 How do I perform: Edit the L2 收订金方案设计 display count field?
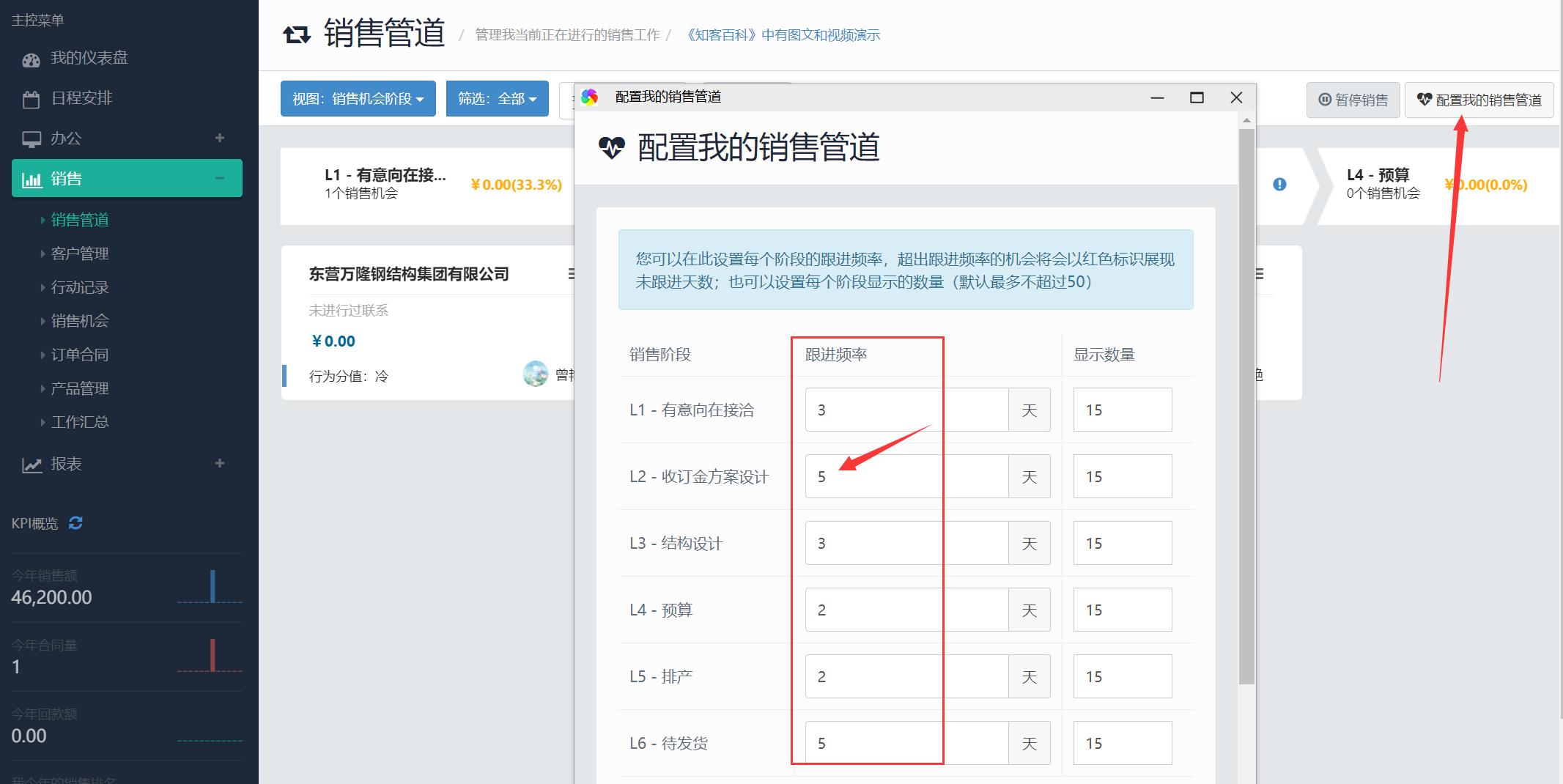point(1123,476)
